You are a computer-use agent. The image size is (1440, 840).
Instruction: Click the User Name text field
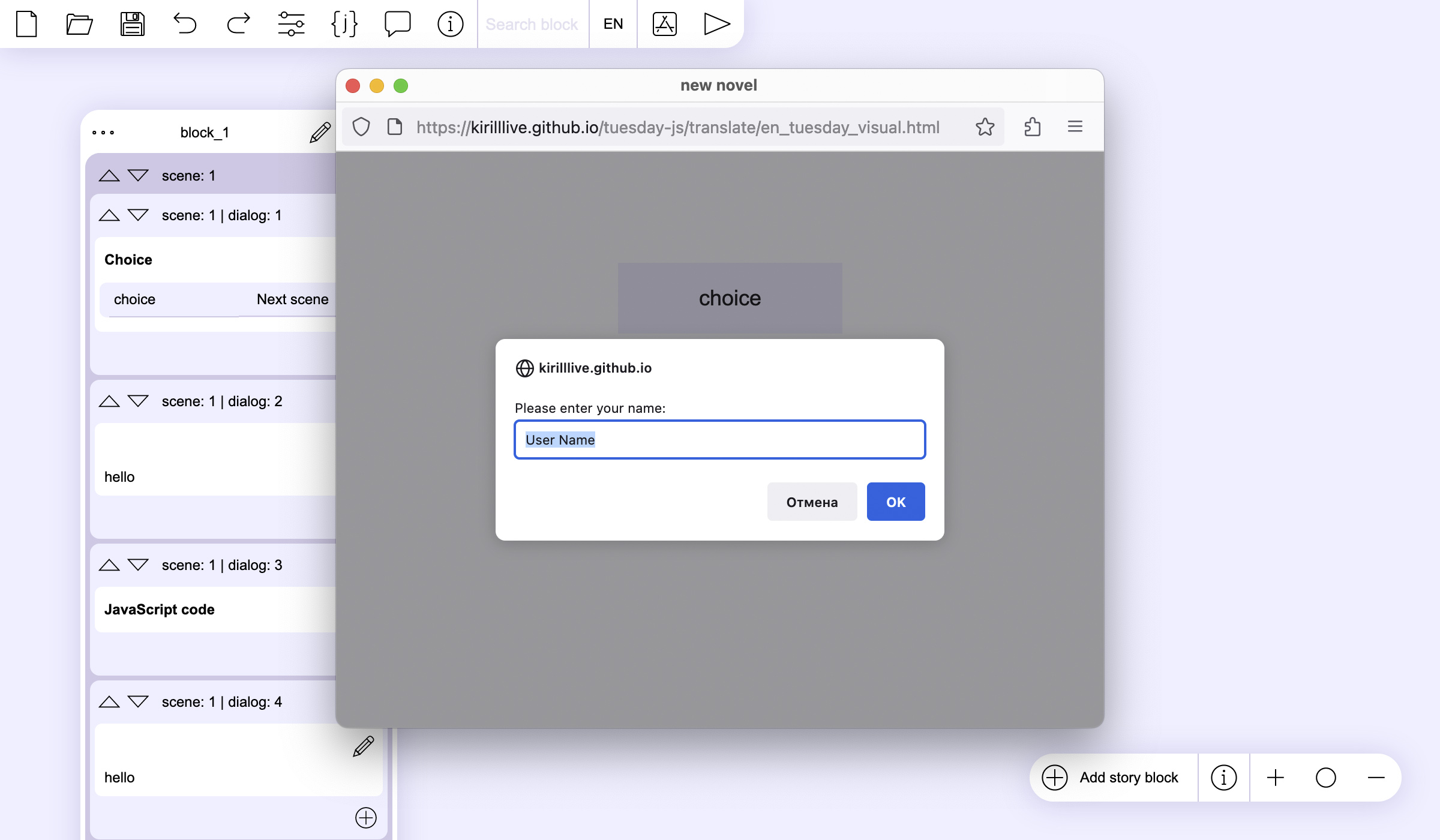pos(719,440)
